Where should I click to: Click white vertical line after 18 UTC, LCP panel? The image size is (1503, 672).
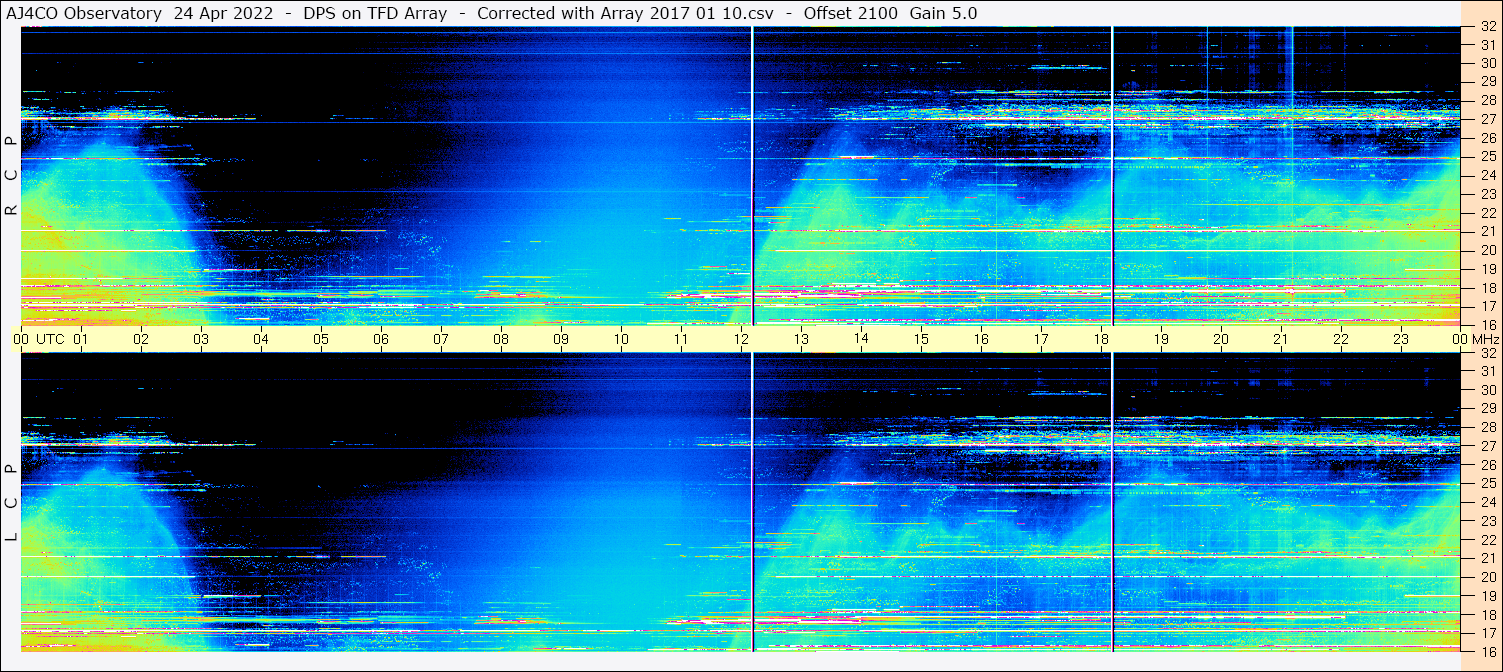point(1112,502)
